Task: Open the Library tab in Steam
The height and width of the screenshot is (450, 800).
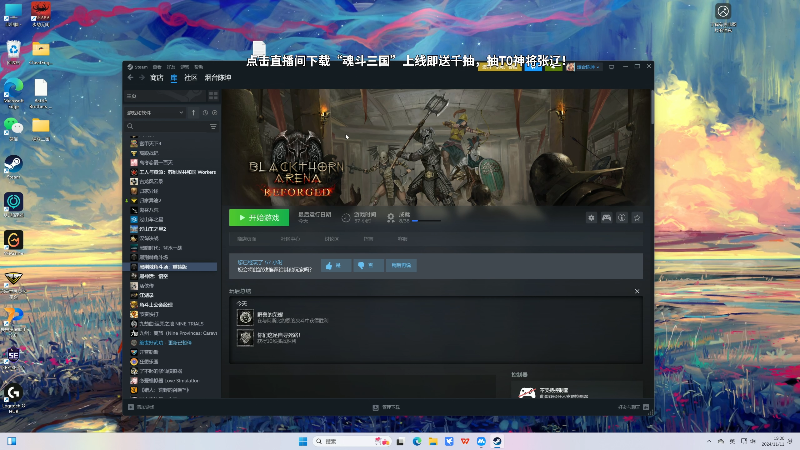Action: [174, 78]
